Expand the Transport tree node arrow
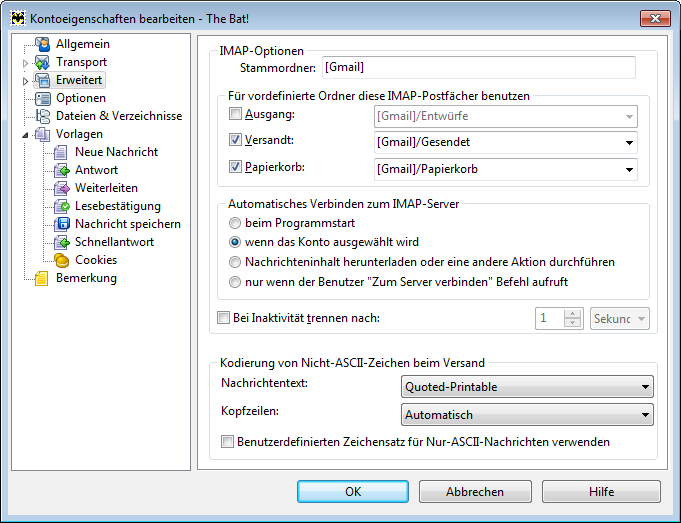 (x=25, y=63)
